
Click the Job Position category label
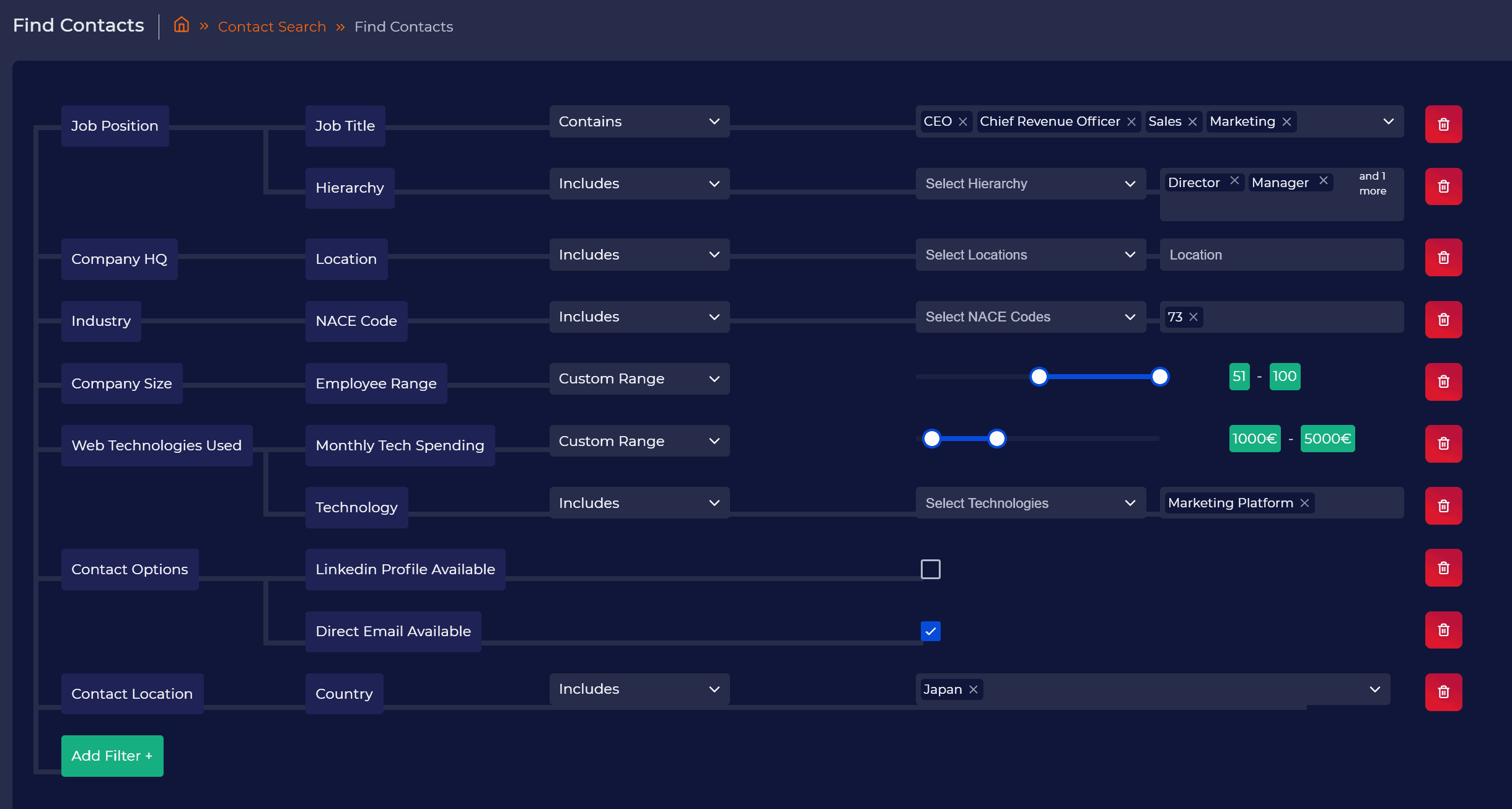click(115, 126)
